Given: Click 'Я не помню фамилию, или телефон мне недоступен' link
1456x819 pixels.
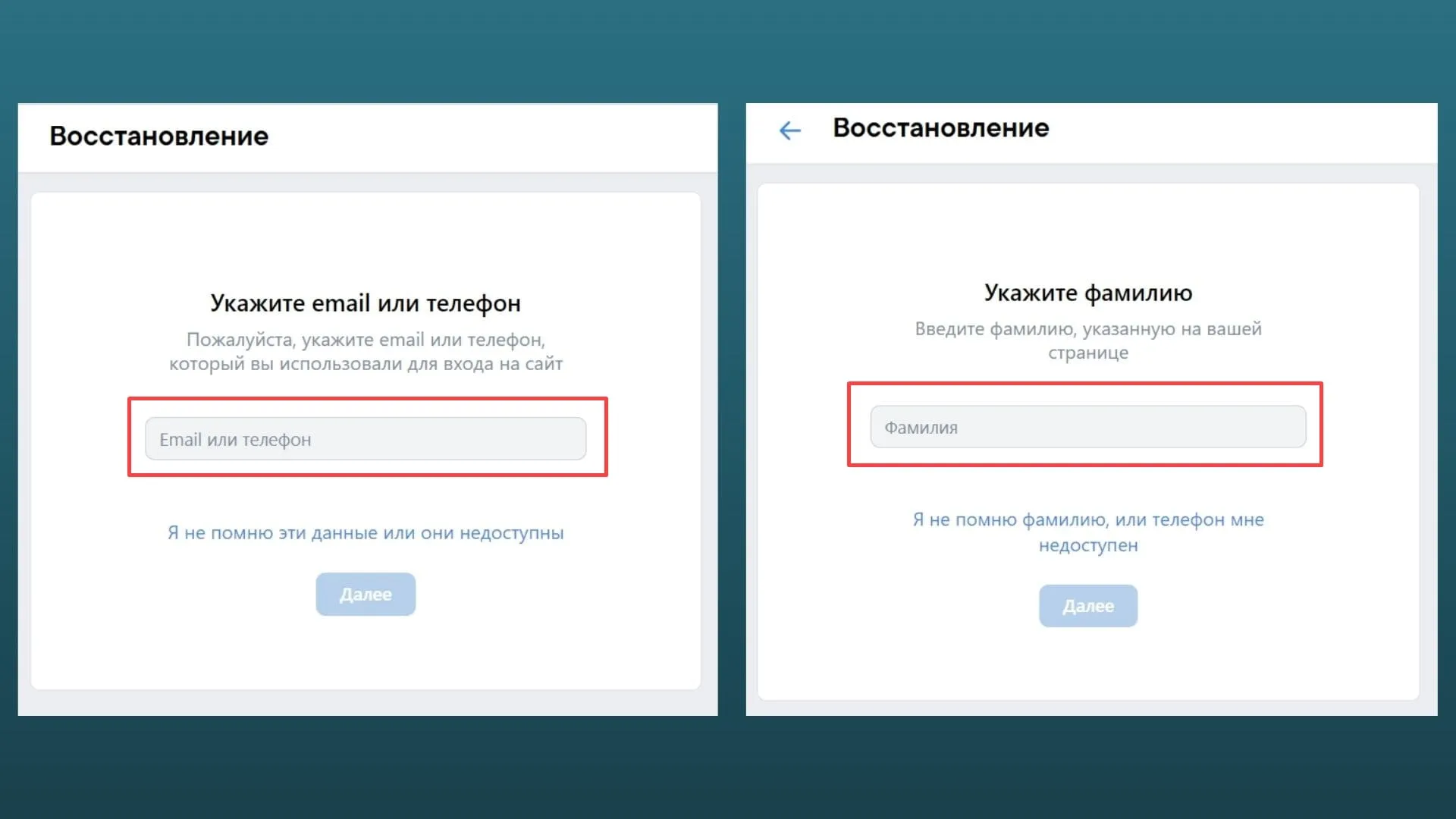Looking at the screenshot, I should [1088, 532].
